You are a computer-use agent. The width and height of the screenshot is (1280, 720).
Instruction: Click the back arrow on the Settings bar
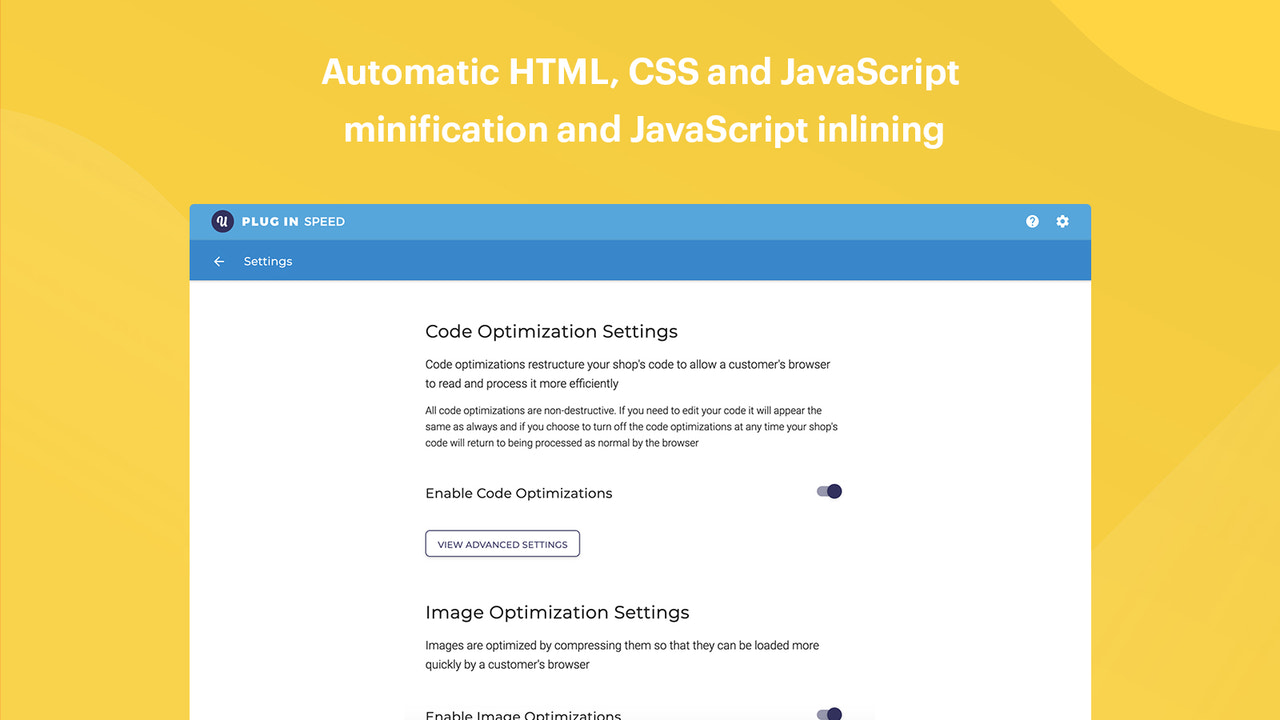tap(218, 261)
